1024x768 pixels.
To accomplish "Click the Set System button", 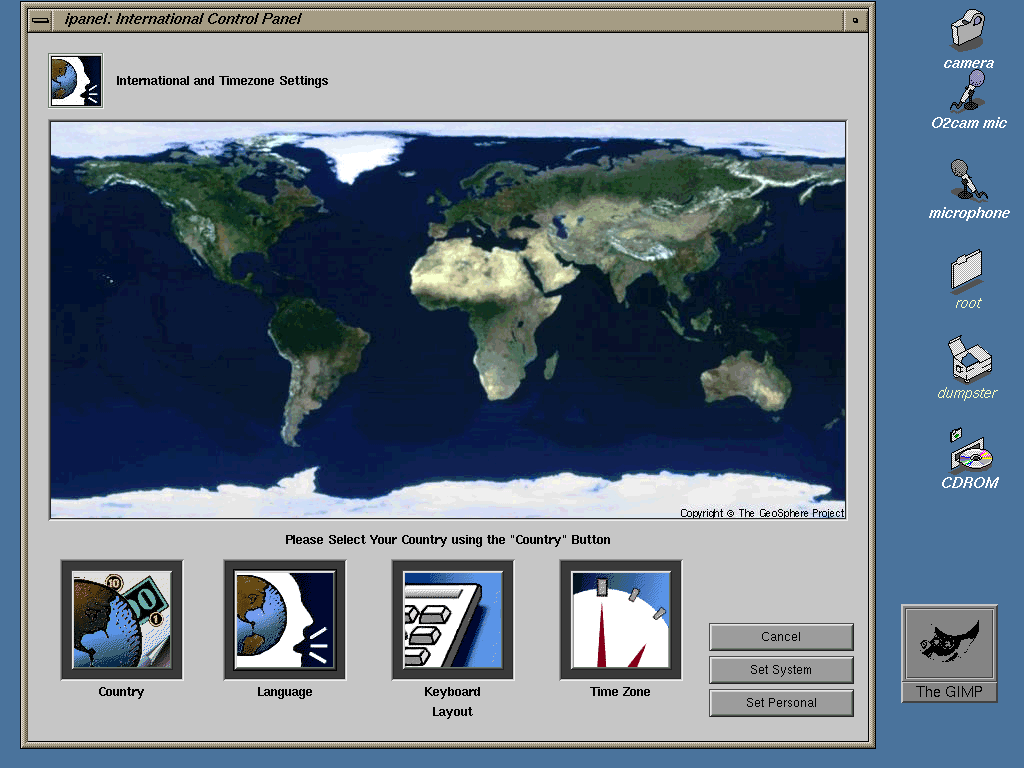I will pos(781,670).
